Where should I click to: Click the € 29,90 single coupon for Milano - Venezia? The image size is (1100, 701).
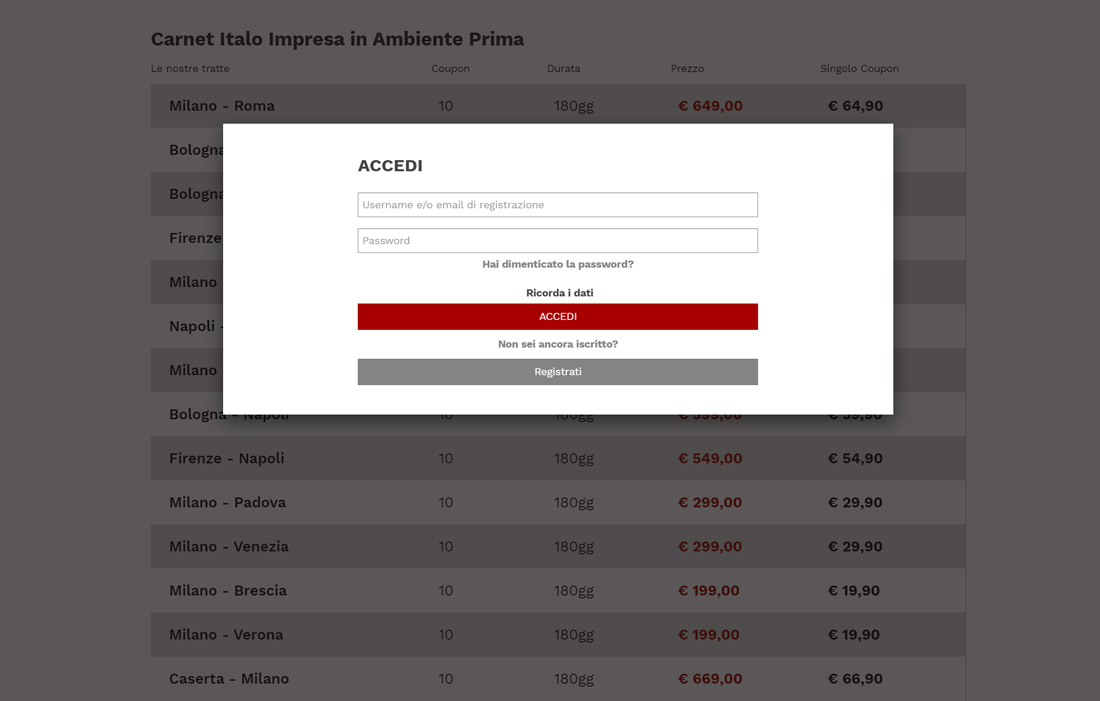[x=855, y=547]
